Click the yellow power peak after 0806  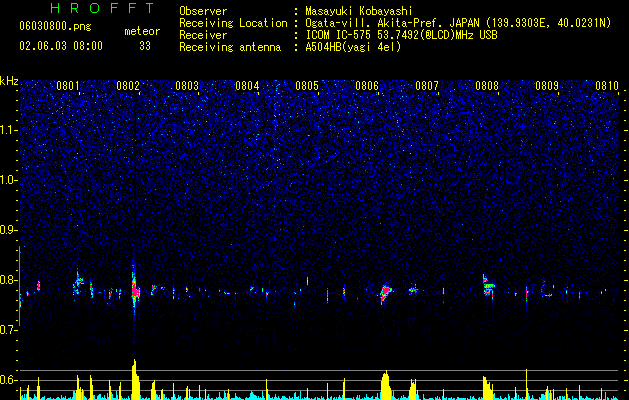pos(386,385)
